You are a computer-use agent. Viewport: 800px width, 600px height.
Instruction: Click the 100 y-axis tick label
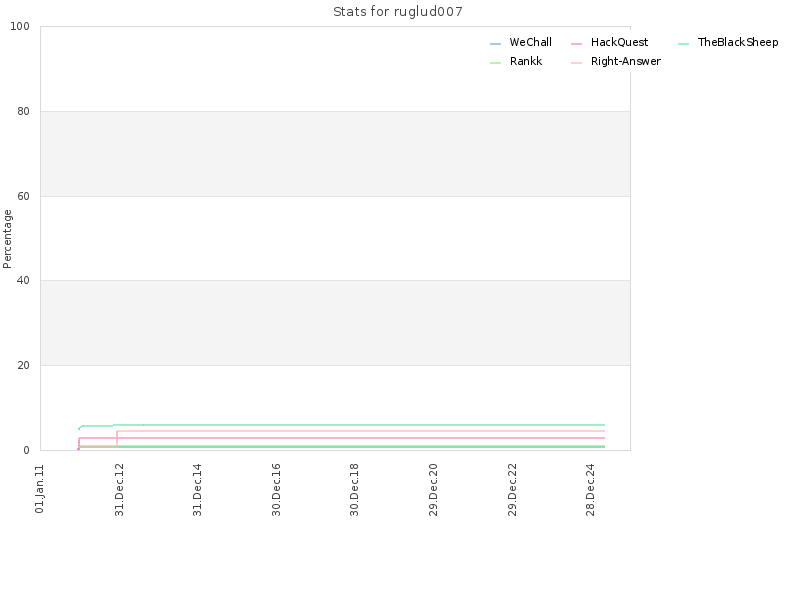20,27
